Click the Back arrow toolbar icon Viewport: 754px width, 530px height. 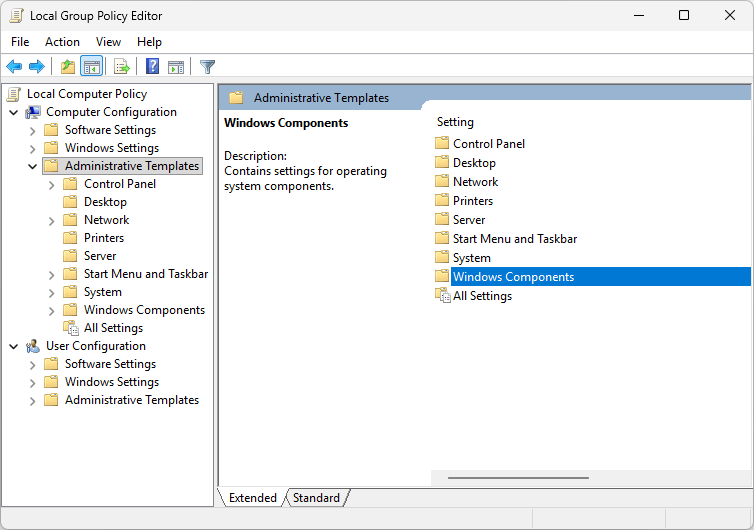pyautogui.click(x=14, y=66)
